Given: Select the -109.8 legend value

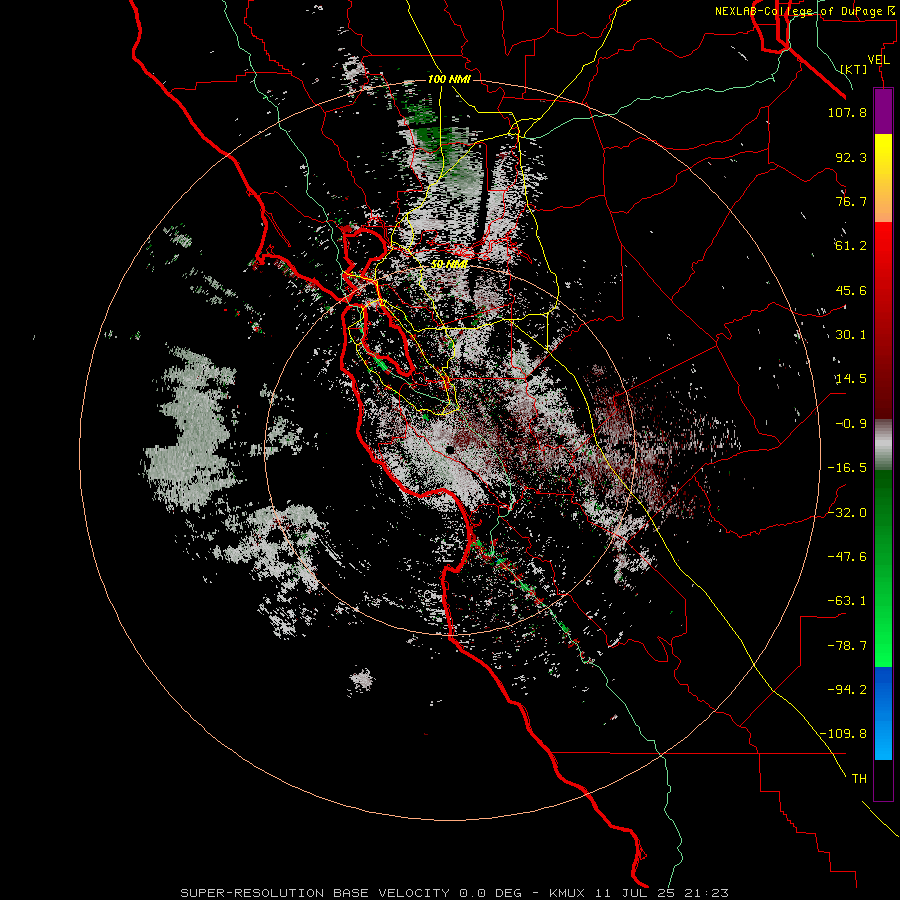Looking at the screenshot, I should 844,734.
